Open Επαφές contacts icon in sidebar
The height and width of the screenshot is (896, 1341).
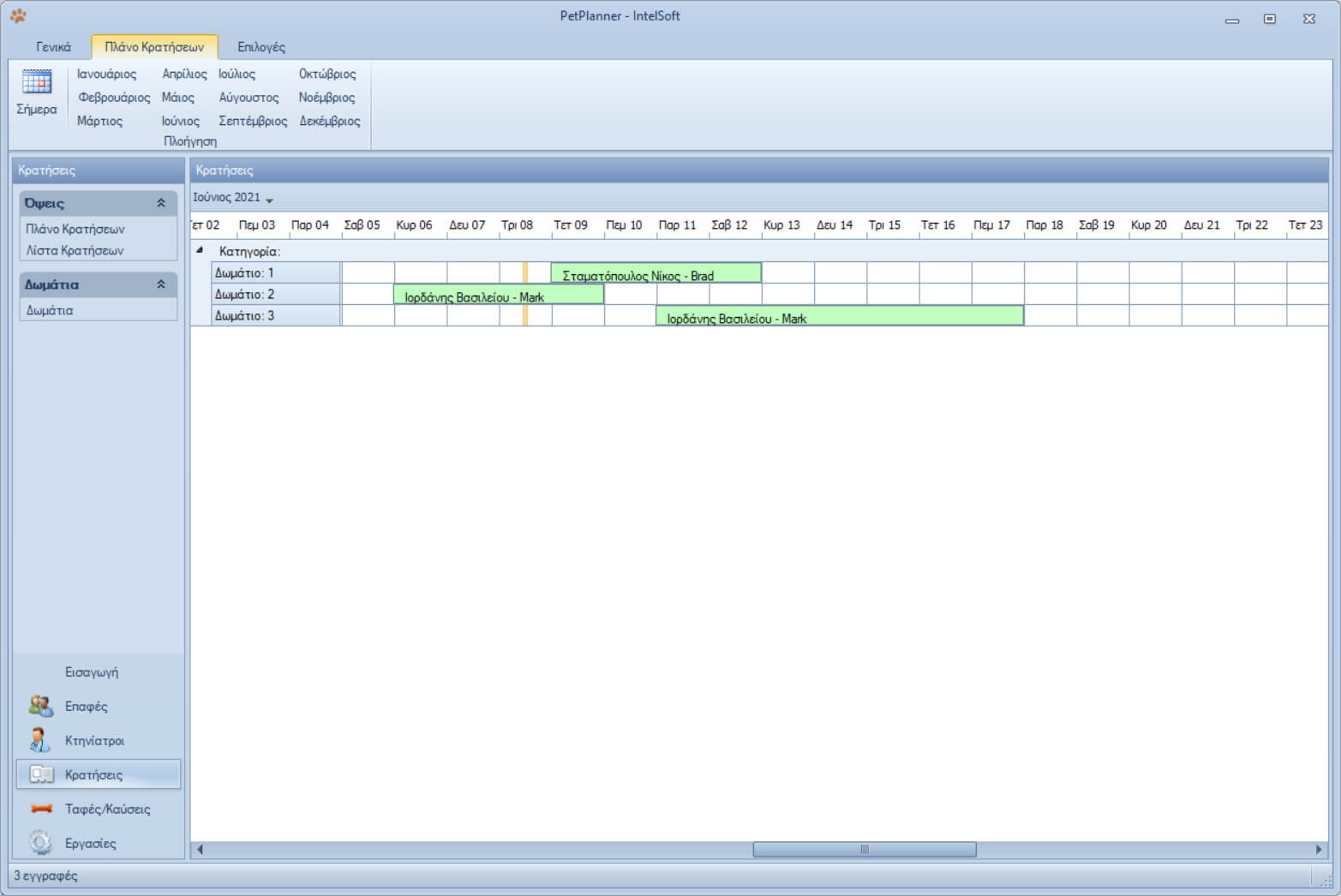coord(40,706)
